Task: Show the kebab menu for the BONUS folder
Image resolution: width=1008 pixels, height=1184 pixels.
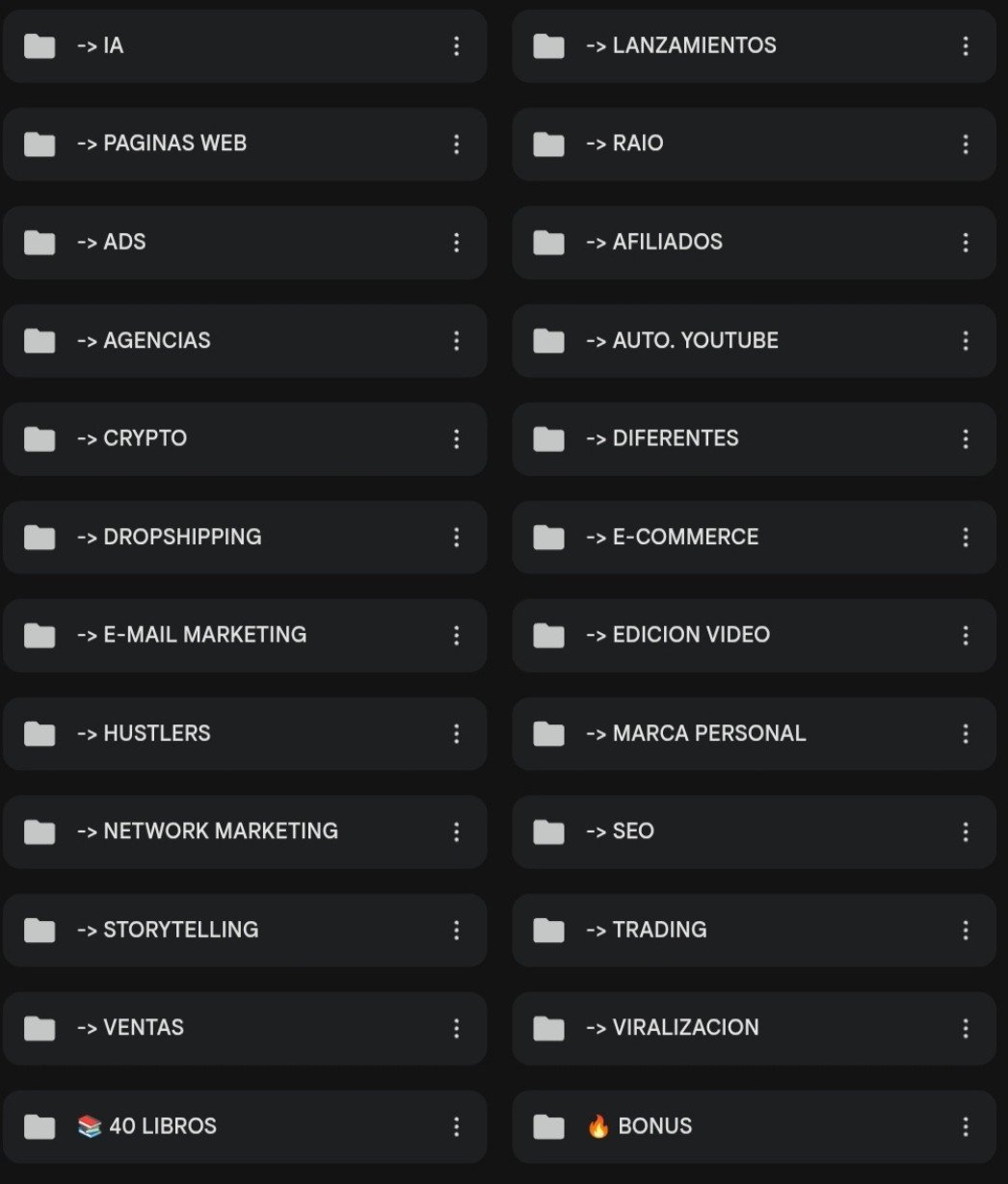Action: (966, 1126)
